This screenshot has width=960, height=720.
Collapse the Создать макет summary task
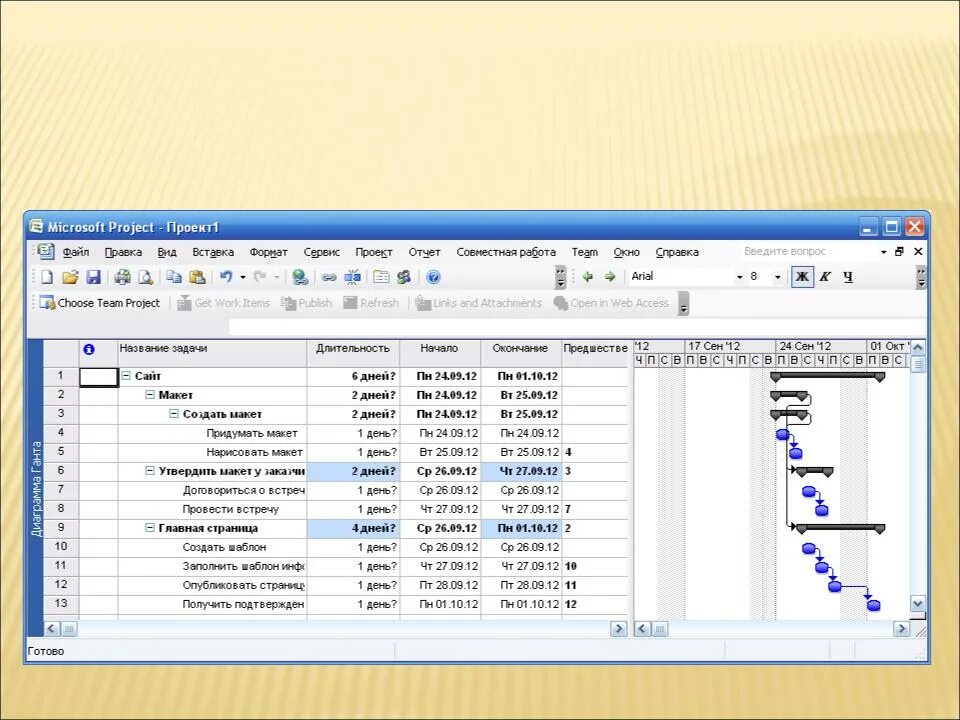[x=174, y=414]
